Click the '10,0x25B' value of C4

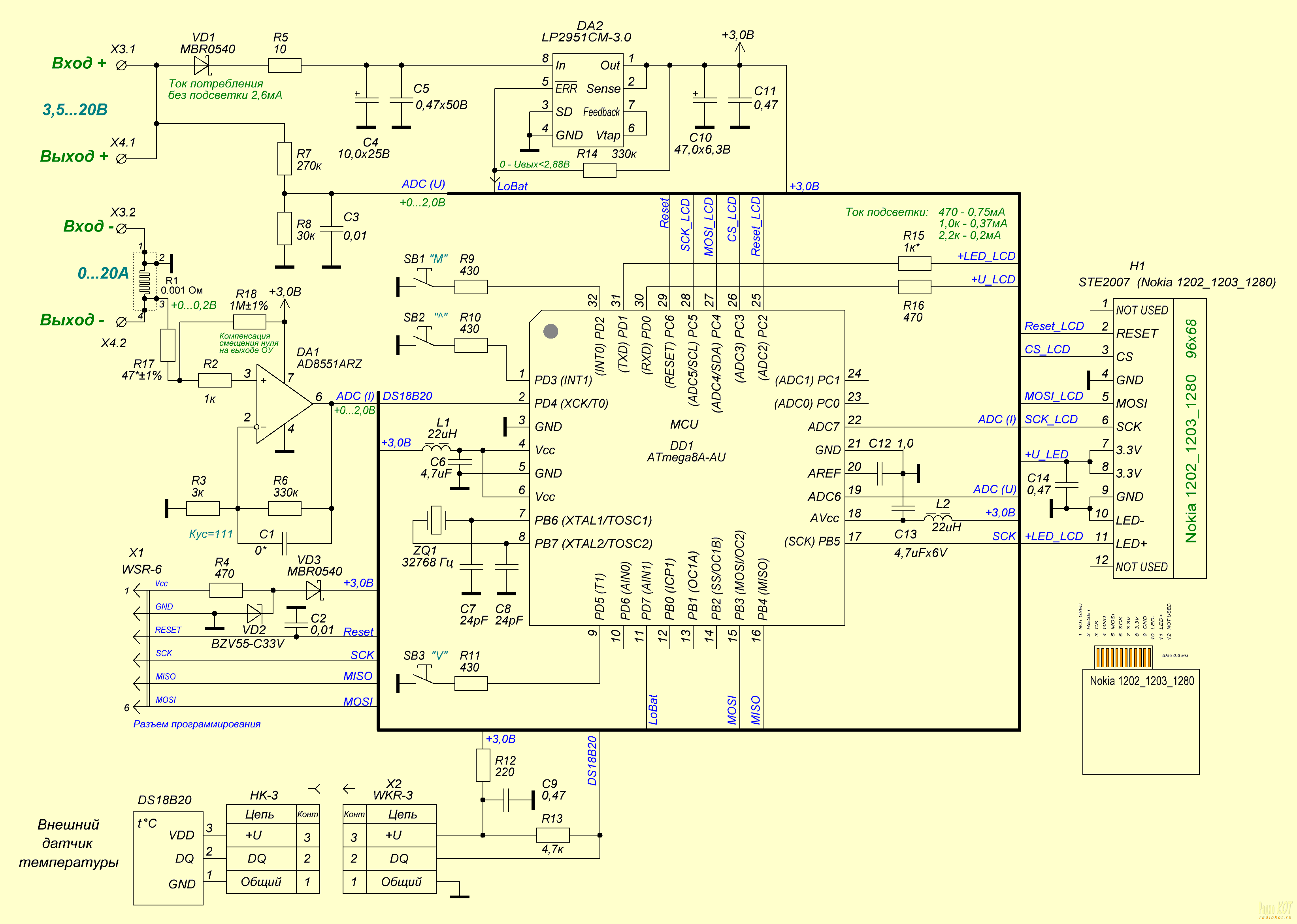point(363,154)
